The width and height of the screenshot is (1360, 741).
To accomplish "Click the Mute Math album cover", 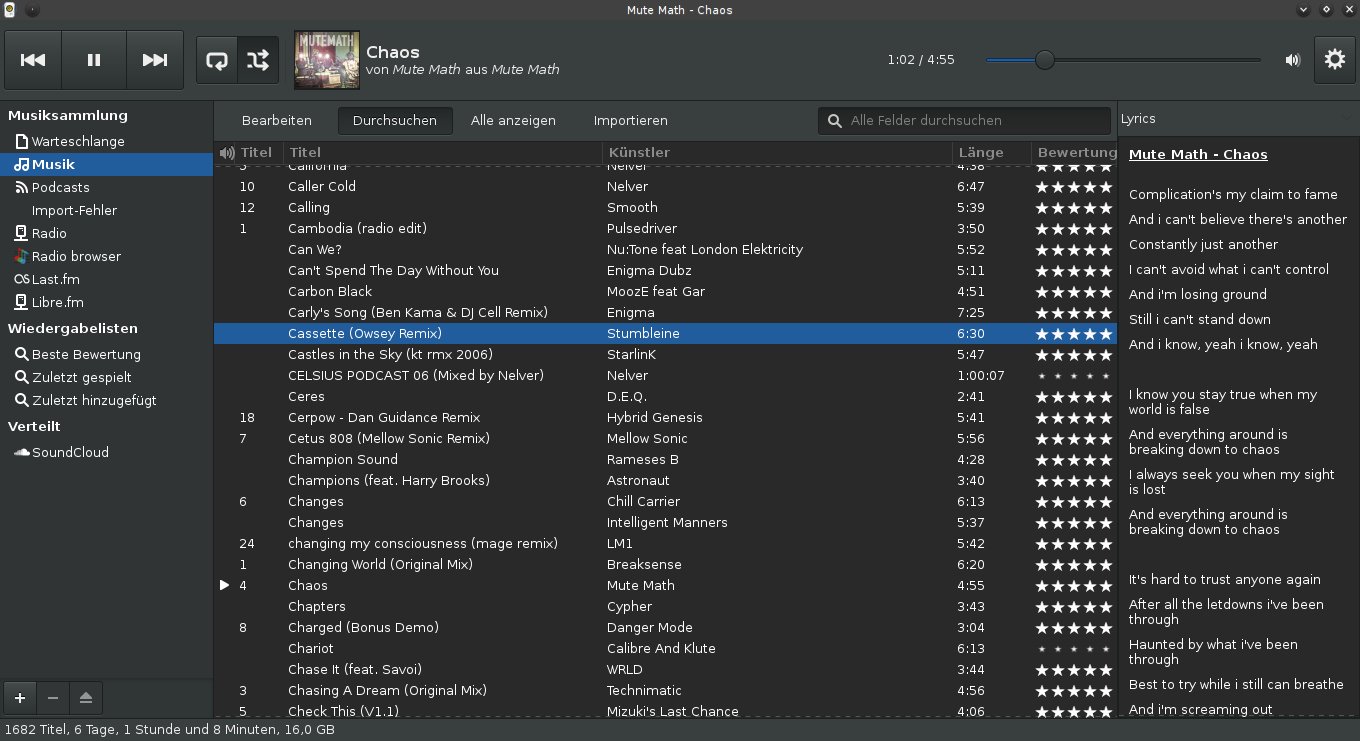I will pyautogui.click(x=327, y=60).
